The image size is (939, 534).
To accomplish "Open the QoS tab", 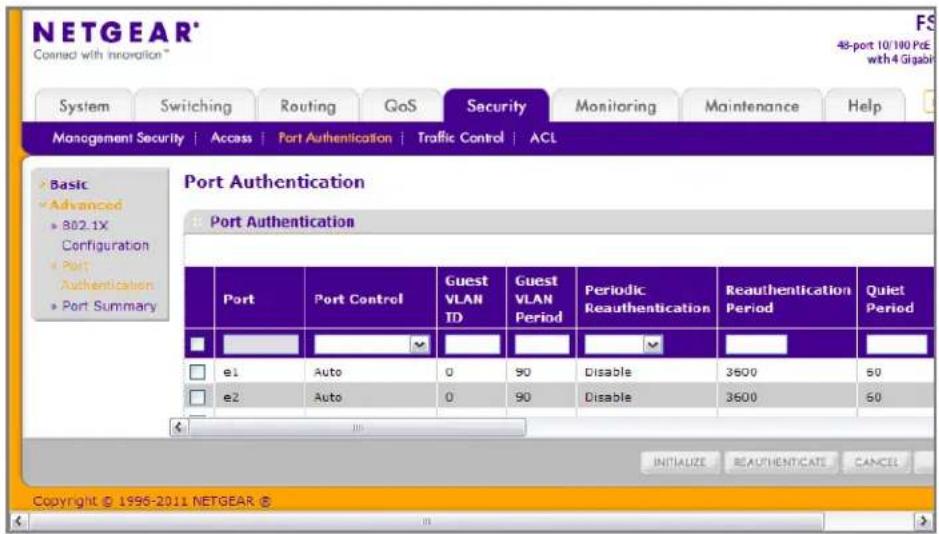I will (x=400, y=106).
